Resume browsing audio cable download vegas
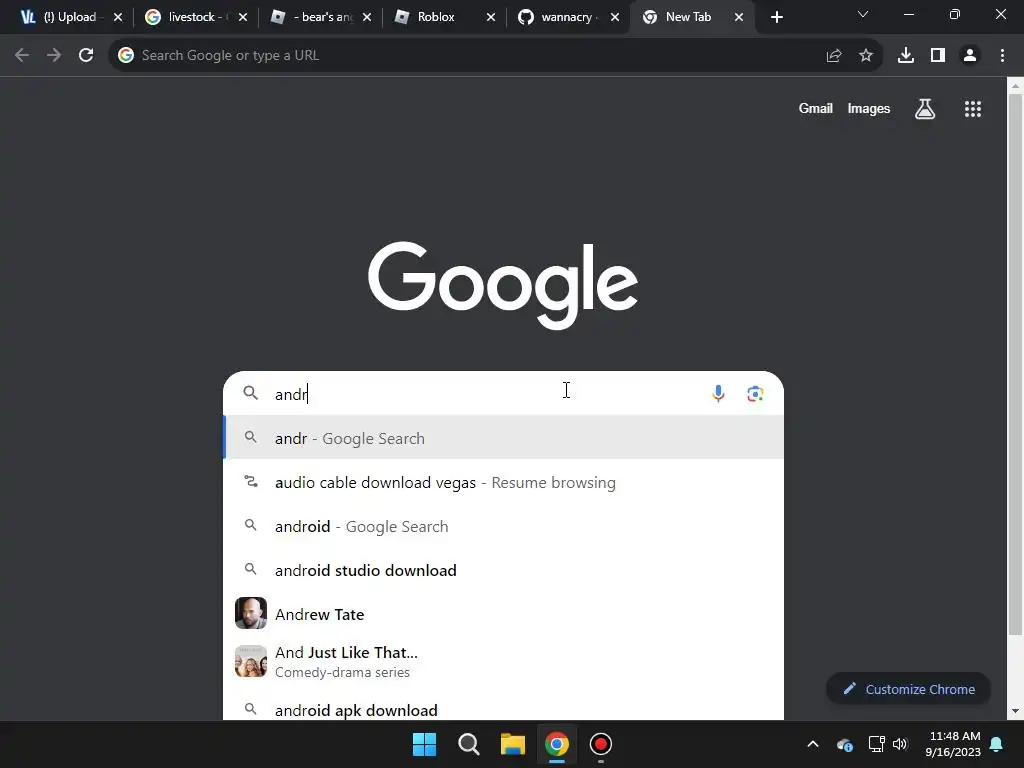Viewport: 1024px width, 768px height. [x=504, y=483]
